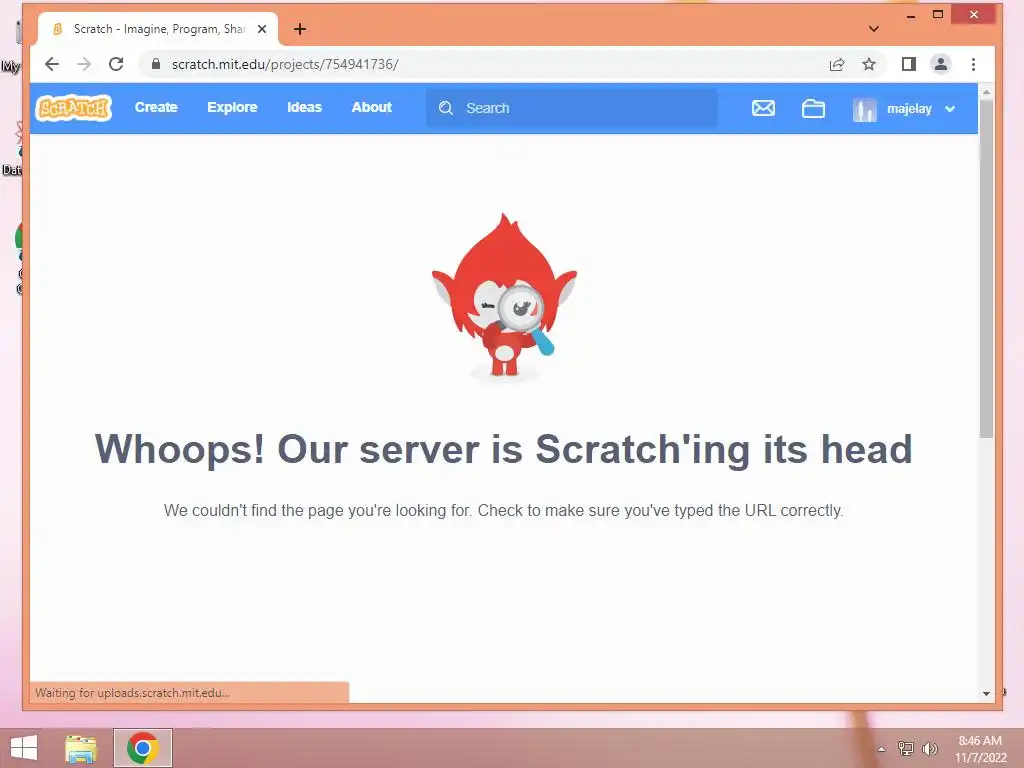The image size is (1024, 768).
Task: Reload the page with the refresh icon
Action: pos(116,64)
